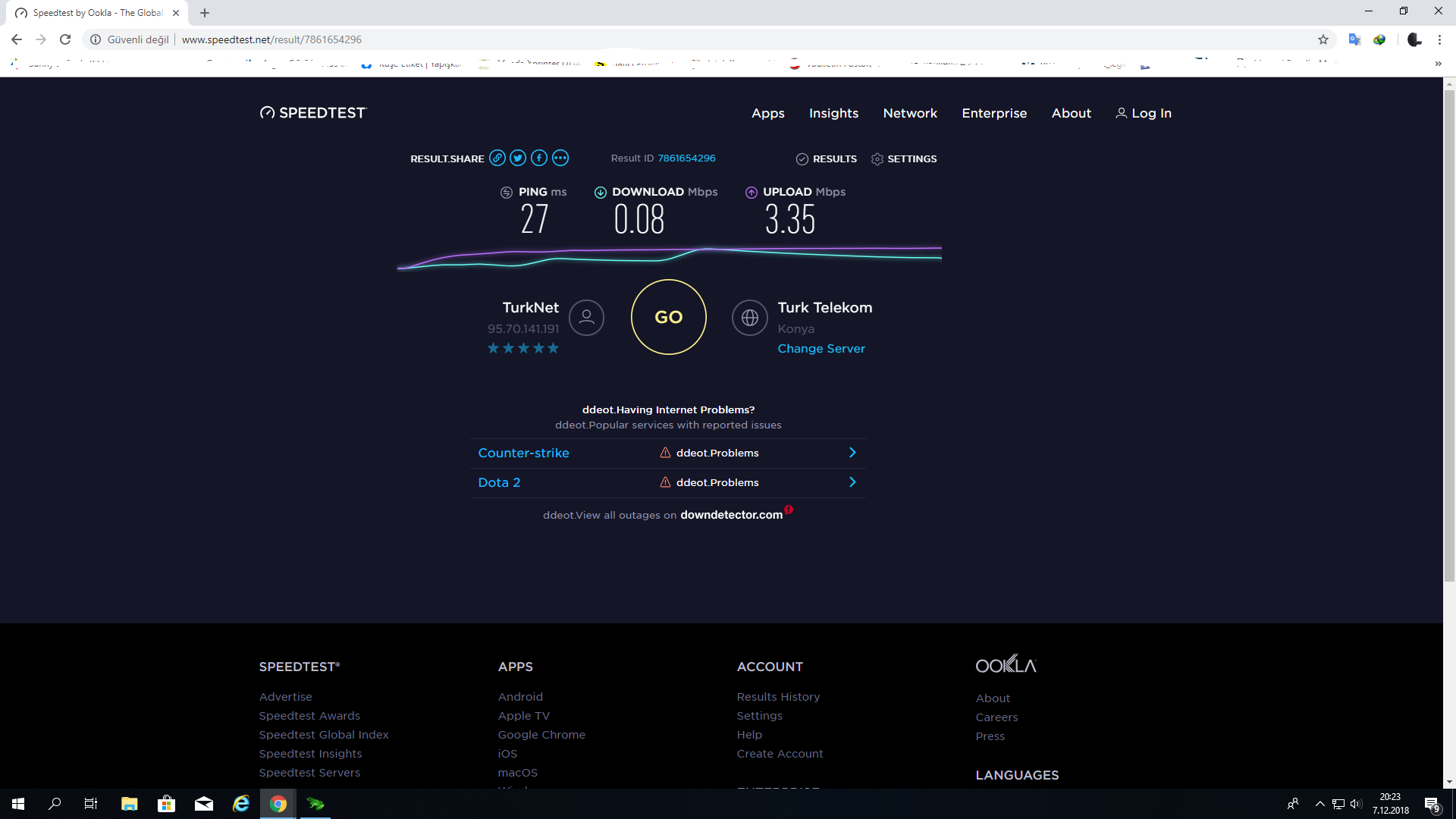Click Help footer link

749,735
